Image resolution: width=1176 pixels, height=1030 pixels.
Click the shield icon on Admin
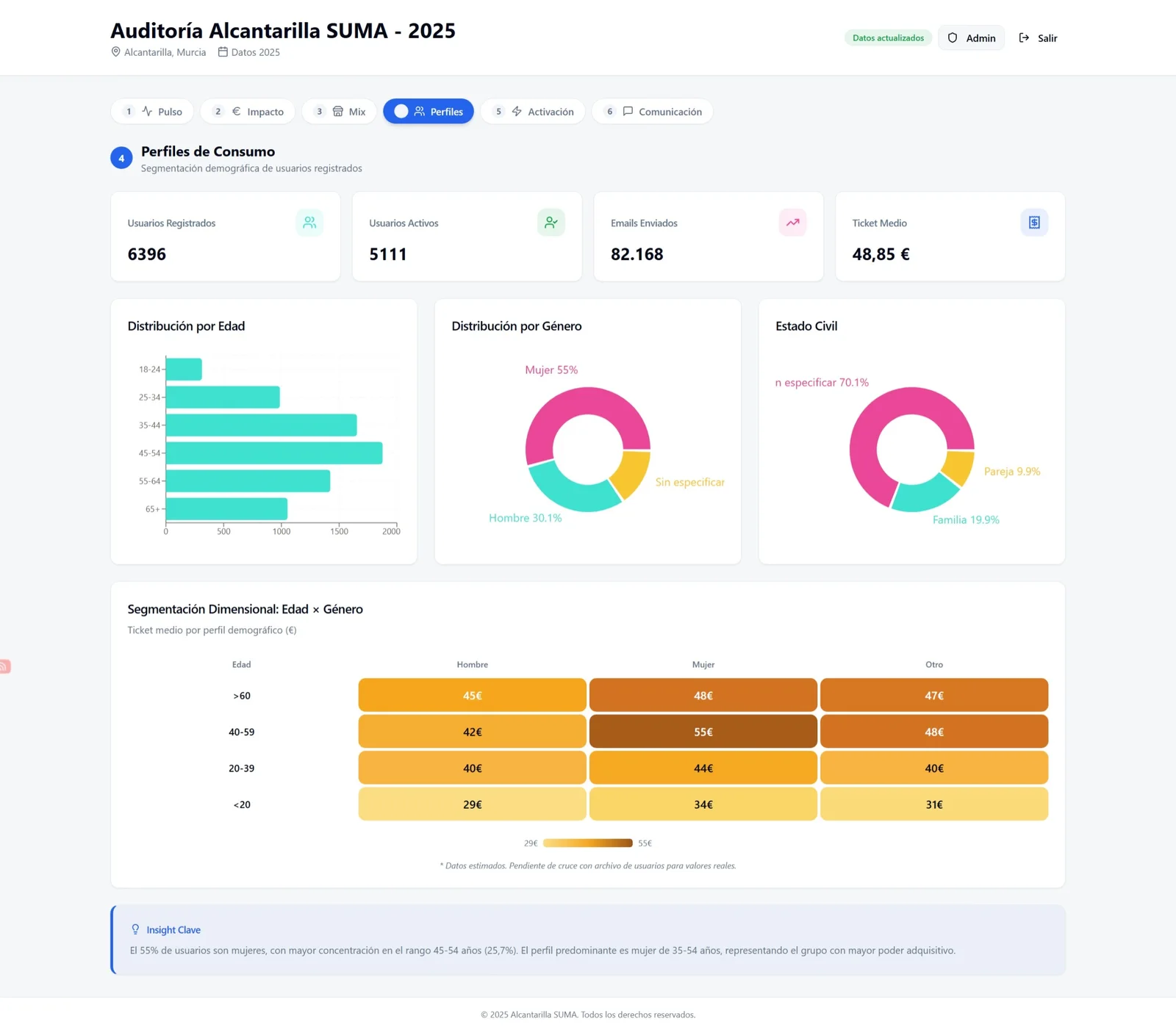[x=953, y=38]
